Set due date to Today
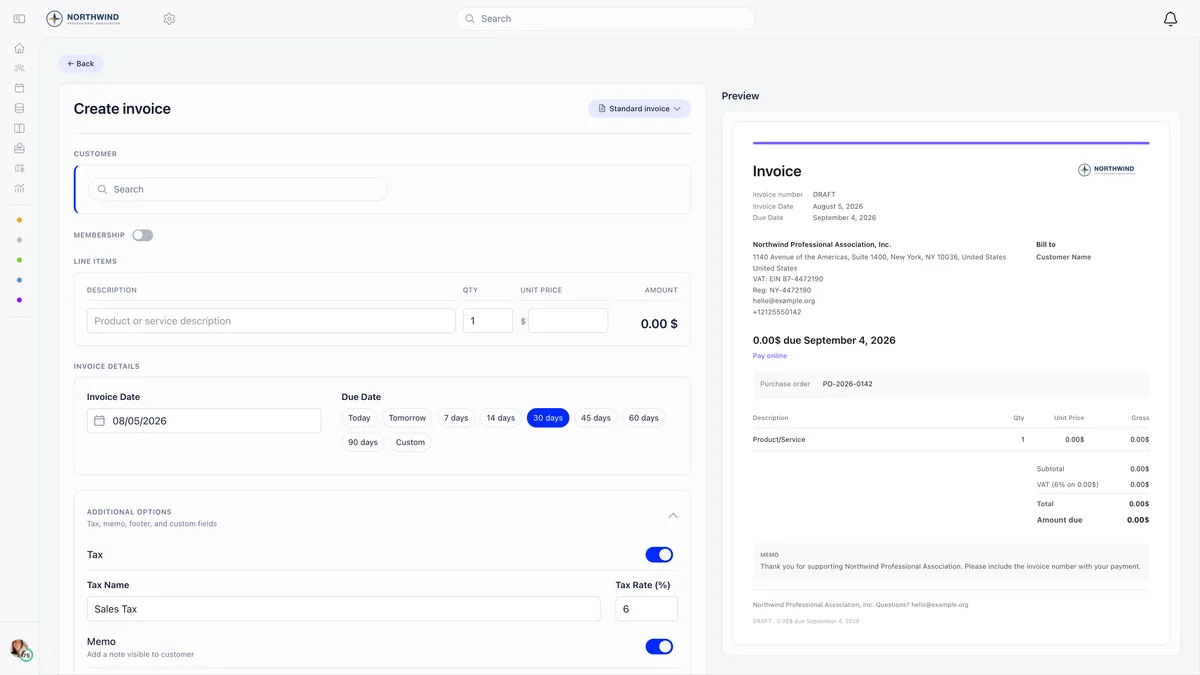 tap(359, 418)
